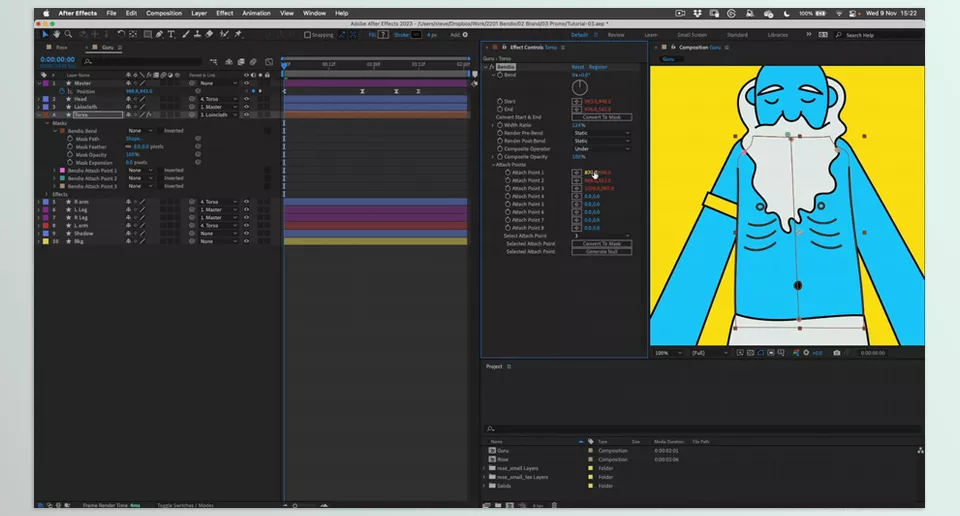
Task: Click the Start point crosshair picker
Action: click(x=577, y=102)
